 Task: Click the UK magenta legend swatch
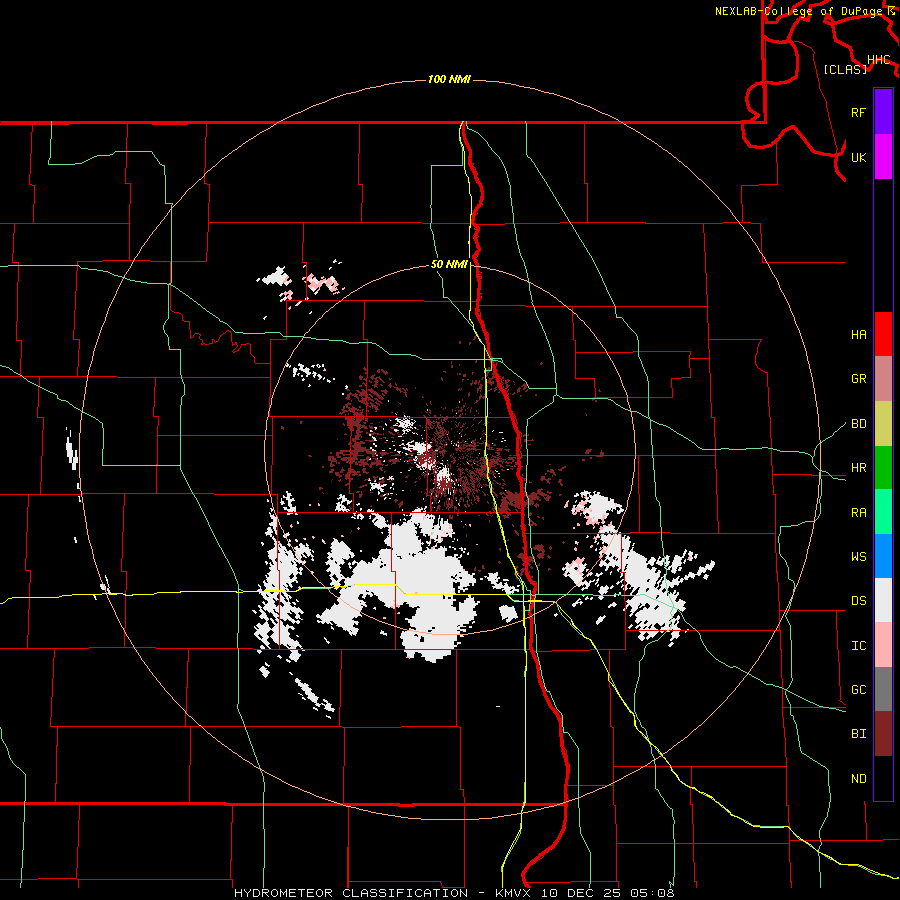[x=883, y=157]
